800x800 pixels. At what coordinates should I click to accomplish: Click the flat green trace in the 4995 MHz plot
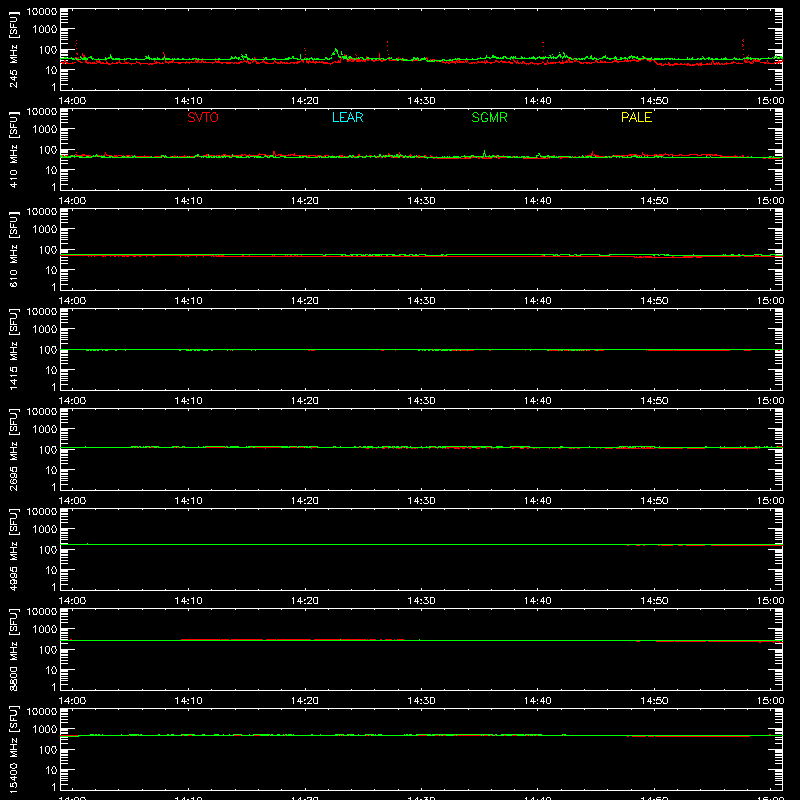tap(421, 544)
